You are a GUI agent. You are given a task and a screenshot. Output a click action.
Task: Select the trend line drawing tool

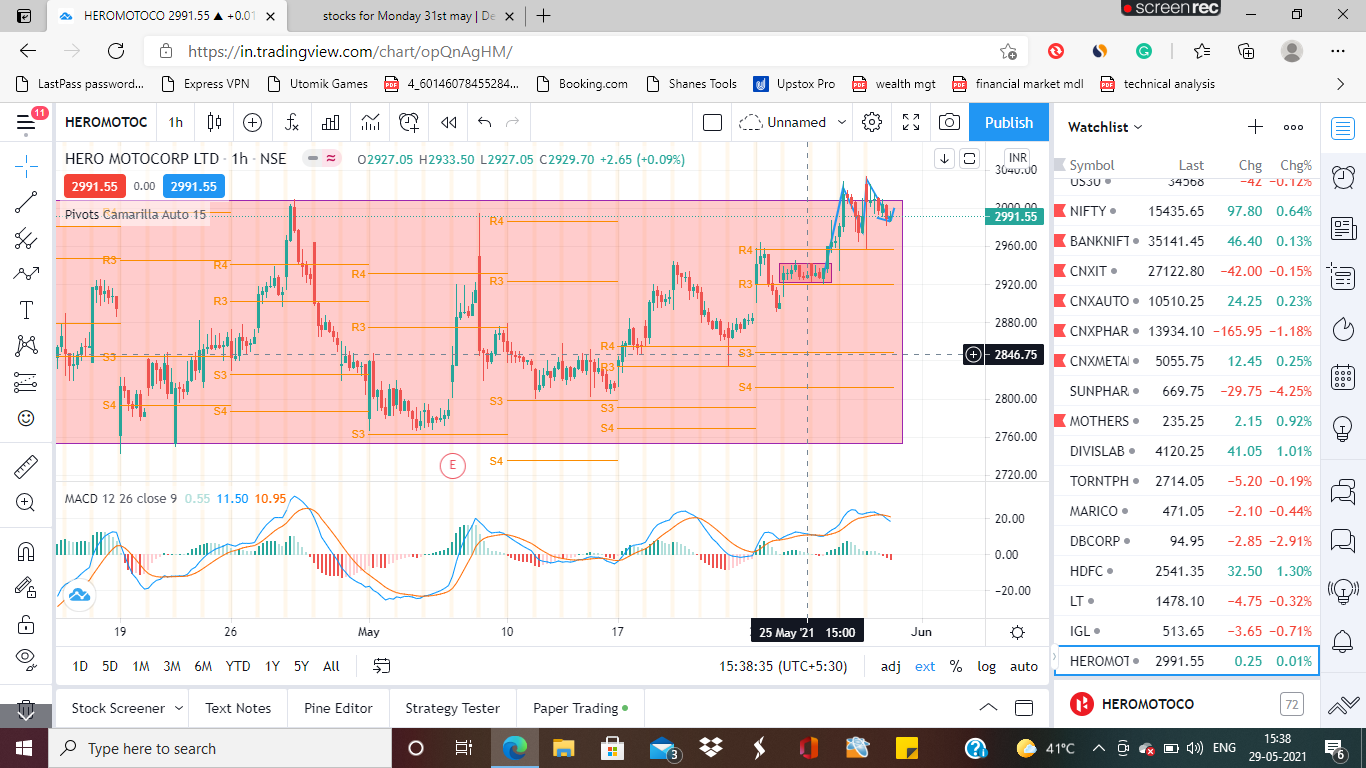coord(26,201)
